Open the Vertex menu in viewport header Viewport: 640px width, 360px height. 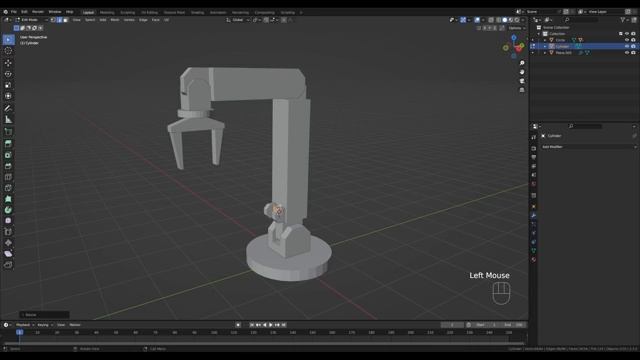[129, 20]
